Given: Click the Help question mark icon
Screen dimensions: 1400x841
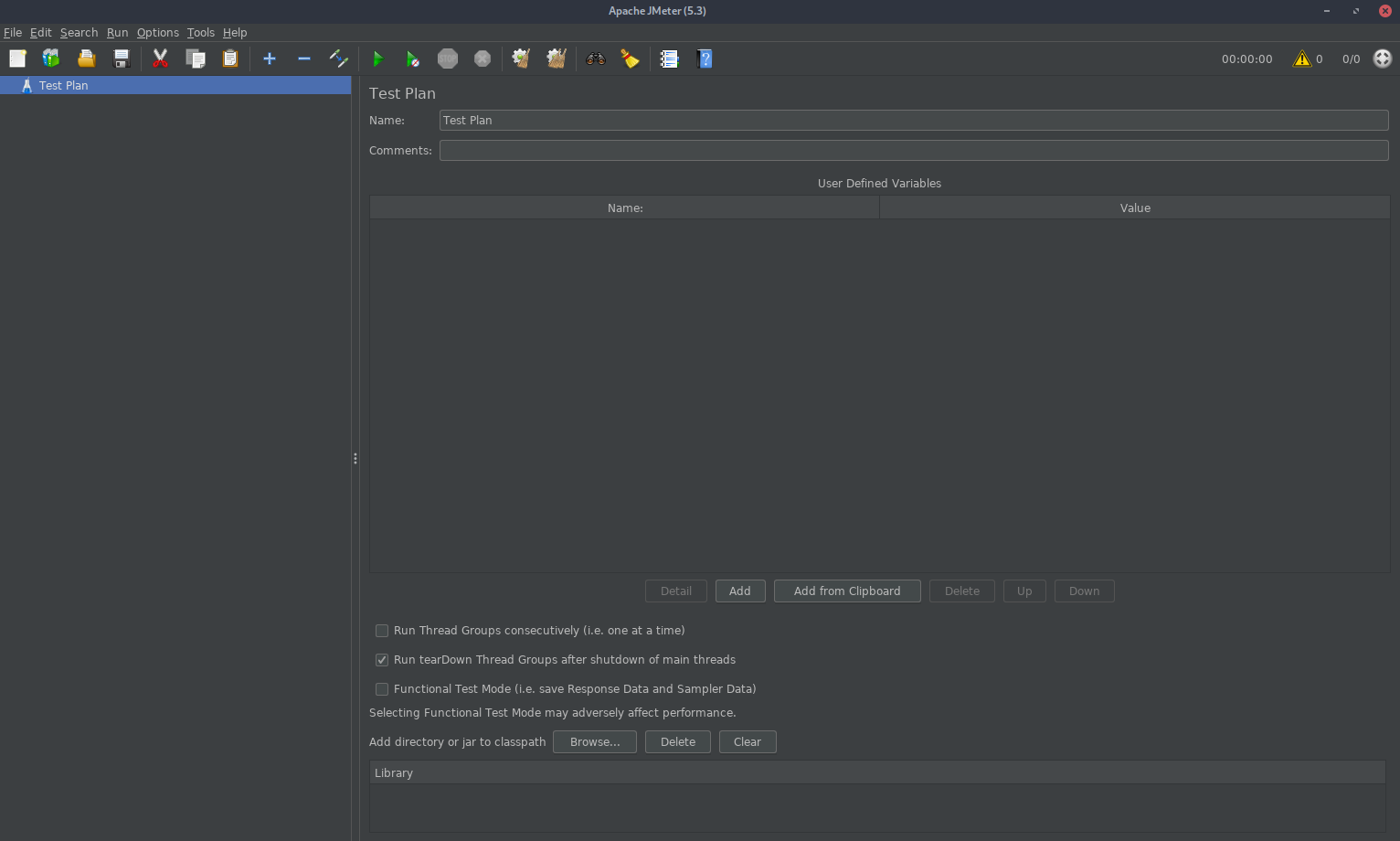Looking at the screenshot, I should click(705, 59).
